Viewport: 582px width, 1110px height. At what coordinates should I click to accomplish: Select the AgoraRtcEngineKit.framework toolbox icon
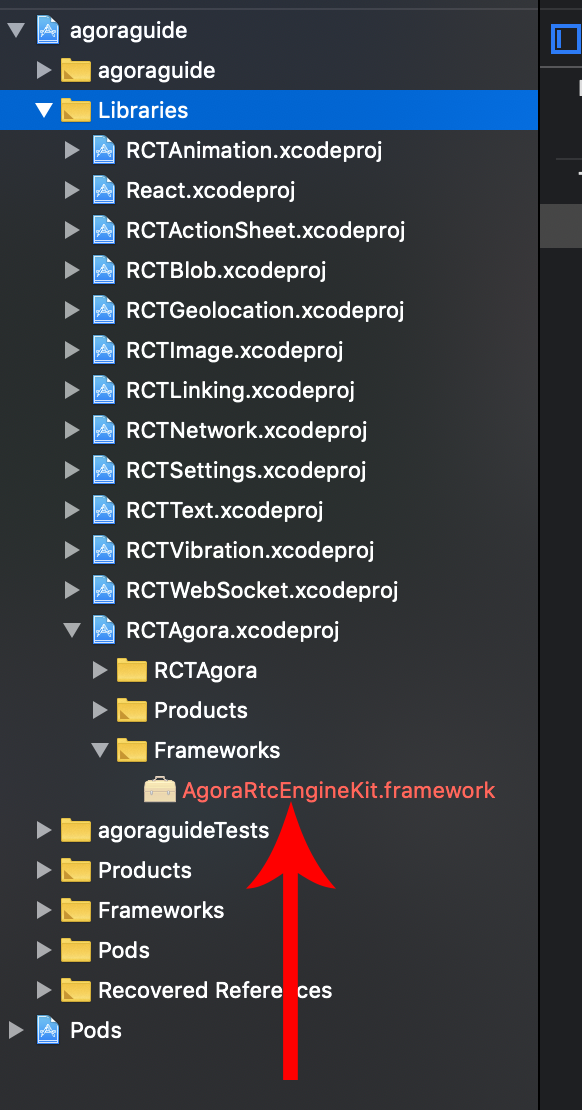click(x=159, y=790)
